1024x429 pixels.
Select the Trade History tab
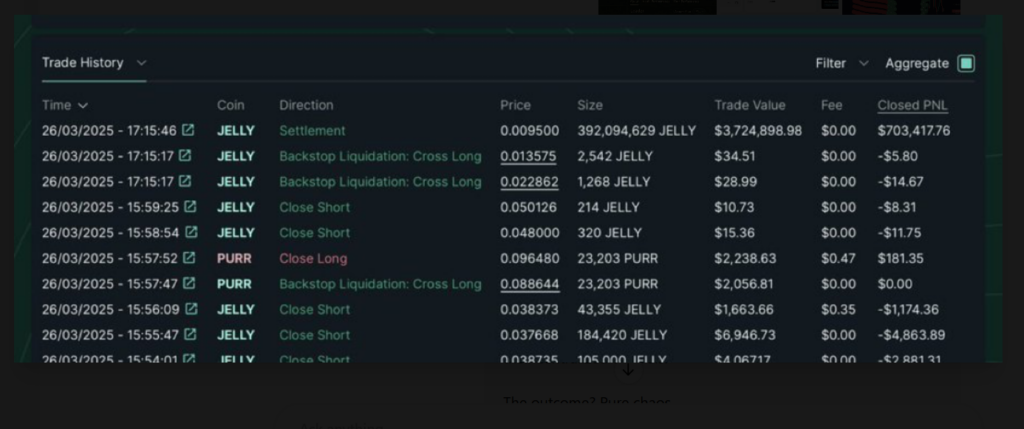83,63
